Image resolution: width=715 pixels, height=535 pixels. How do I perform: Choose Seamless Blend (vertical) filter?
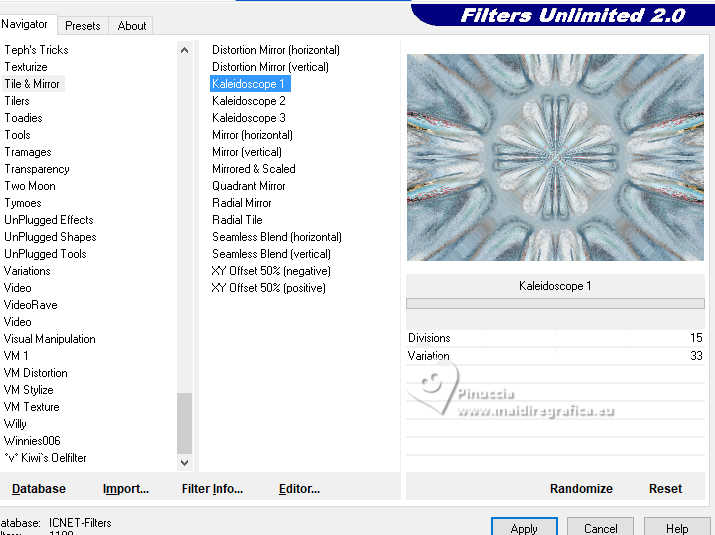[271, 254]
